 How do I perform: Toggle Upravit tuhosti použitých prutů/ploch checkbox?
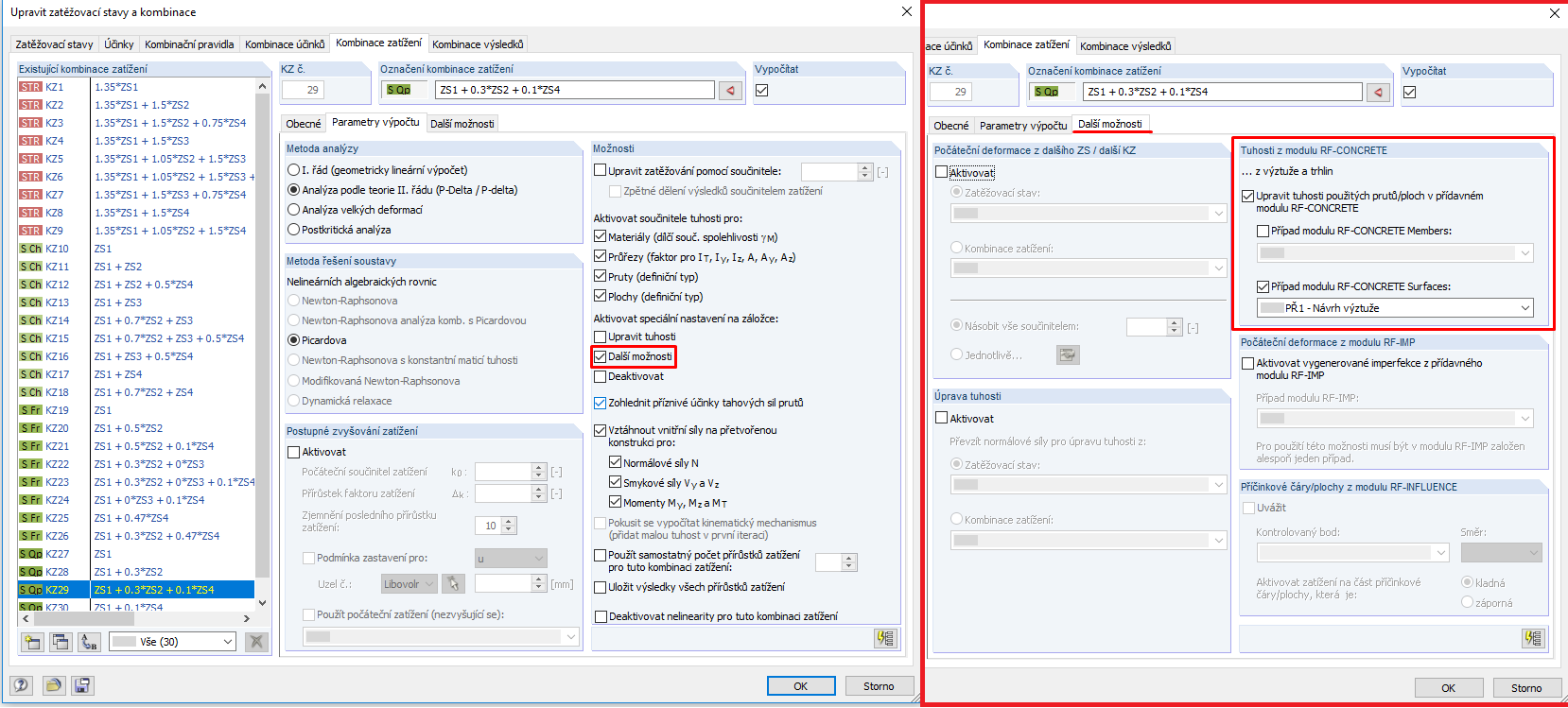(x=1247, y=196)
